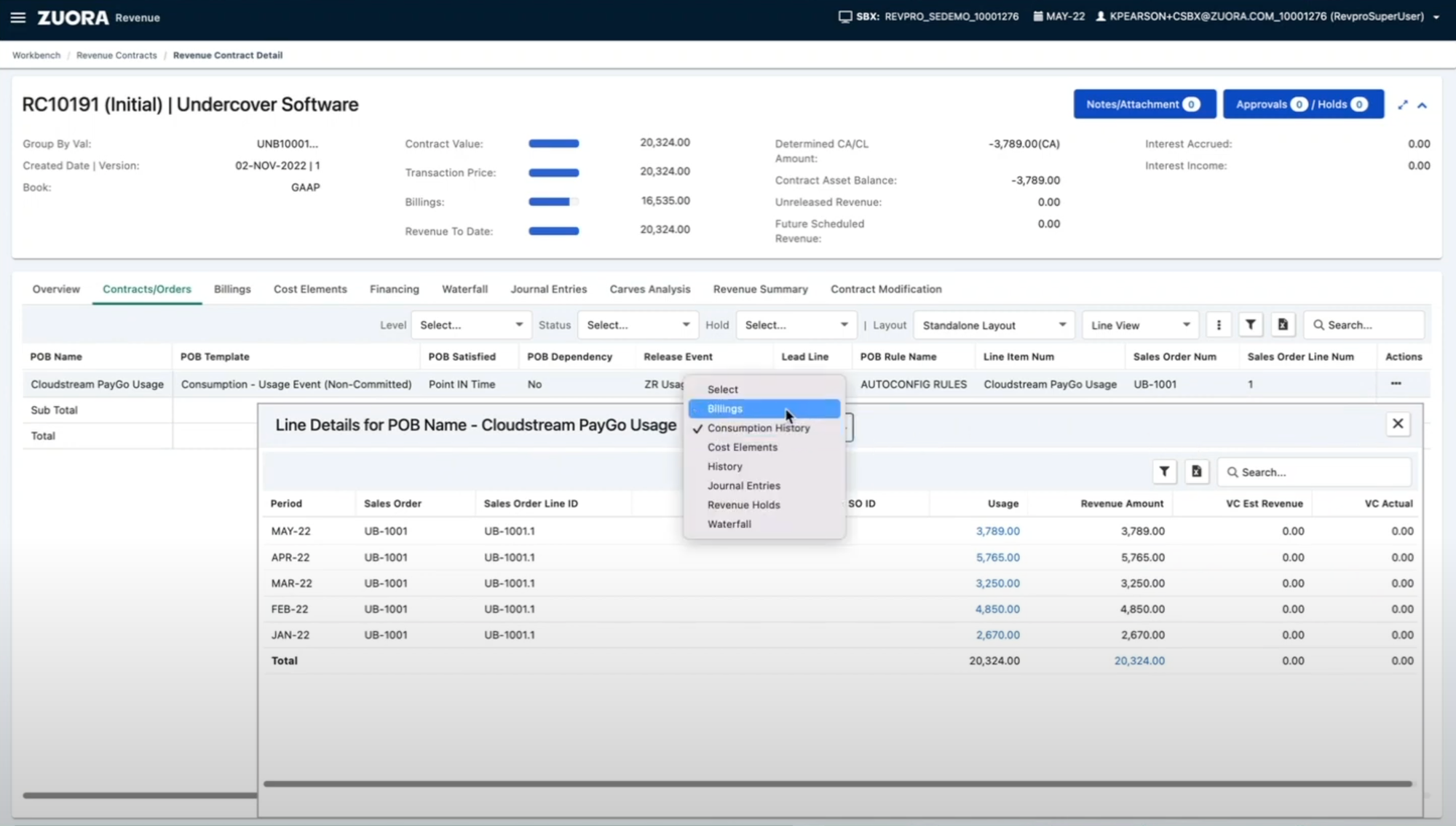The height and width of the screenshot is (826, 1456).
Task: Switch to the Journal Entries tab
Action: point(548,289)
